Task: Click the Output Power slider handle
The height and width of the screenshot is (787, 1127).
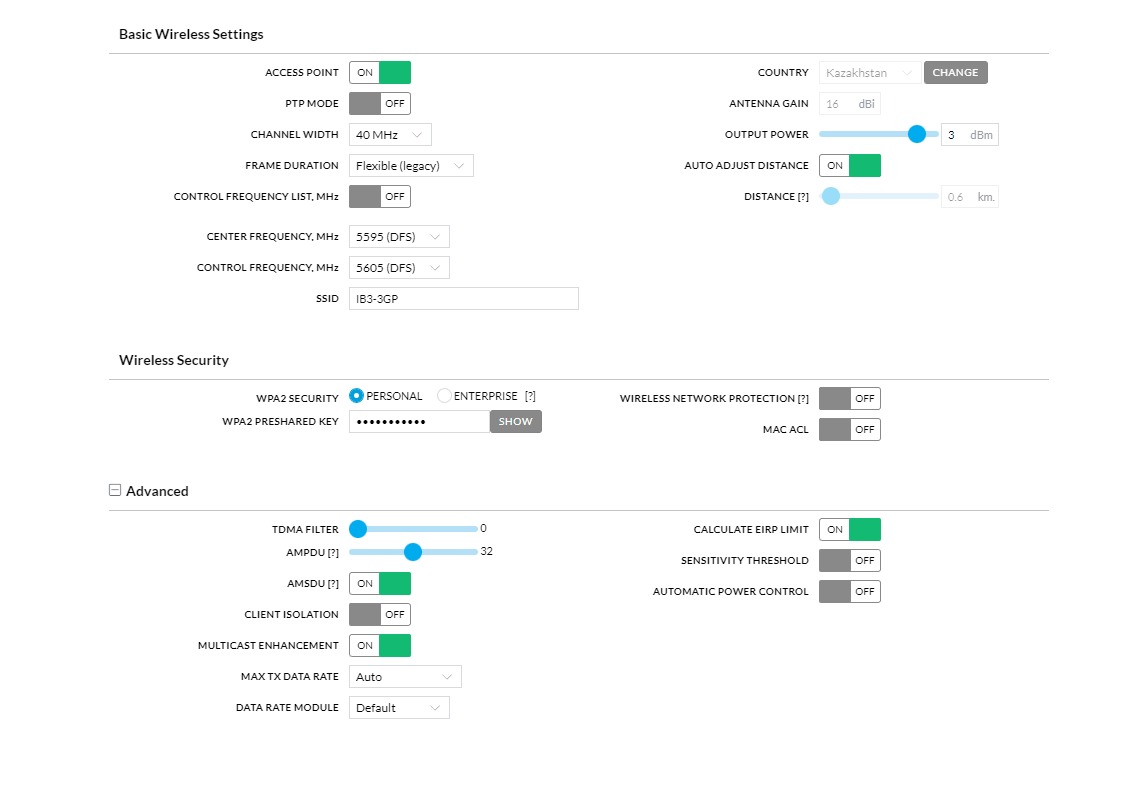Action: click(916, 134)
